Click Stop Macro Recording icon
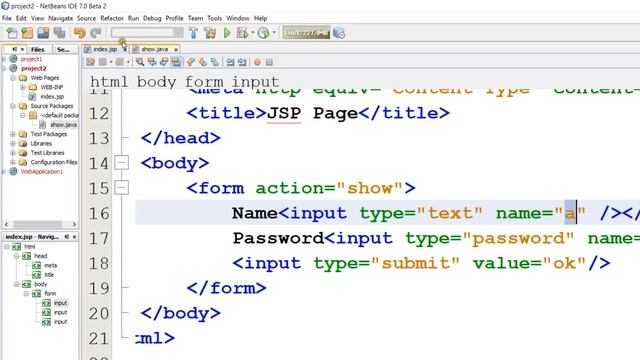The image size is (640, 360). [x=269, y=62]
